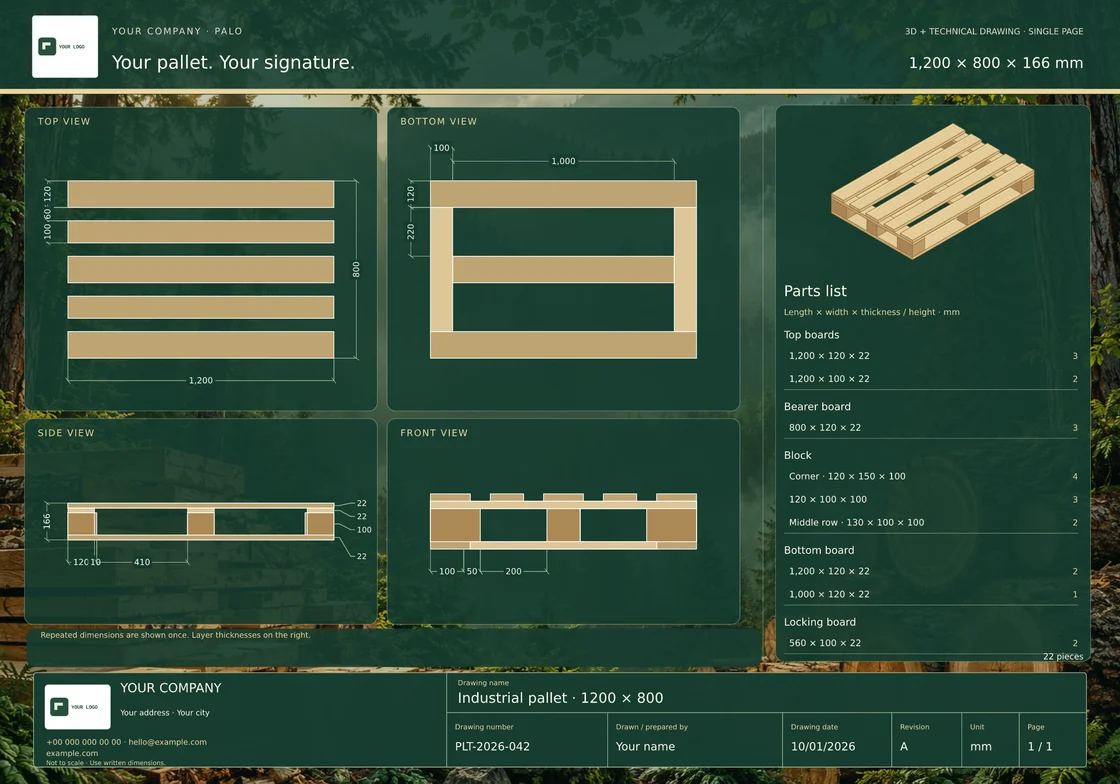The width and height of the screenshot is (1120, 784).
Task: Click the "Your name" prepared-by value
Action: (x=645, y=746)
